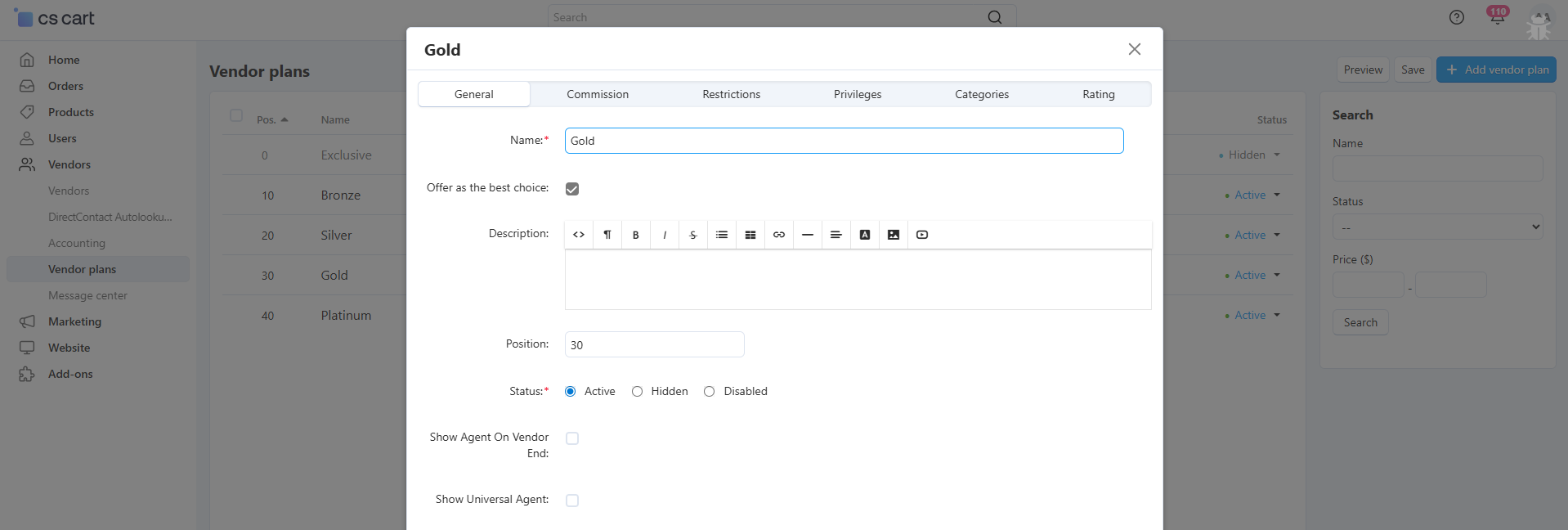Enable Show Universal Agent checkbox

pyautogui.click(x=572, y=501)
